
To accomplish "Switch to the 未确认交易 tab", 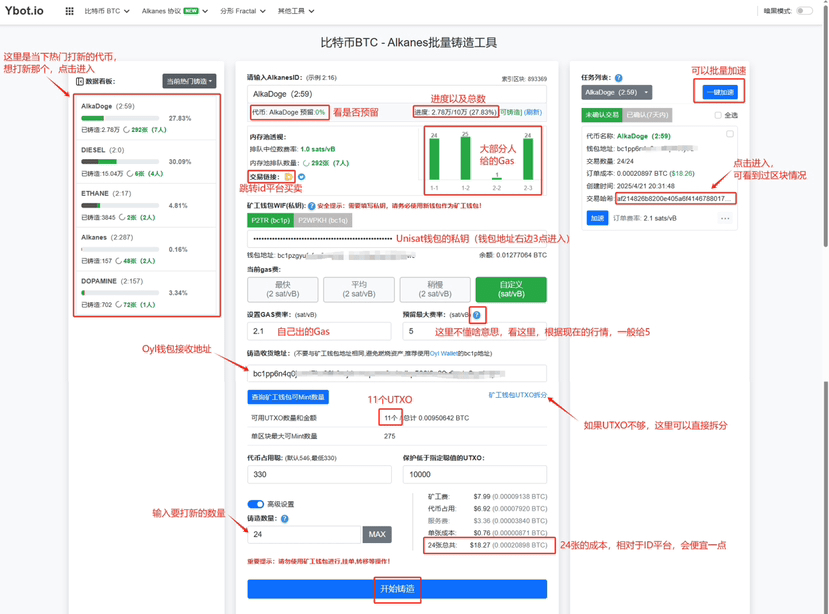I will 602,115.
